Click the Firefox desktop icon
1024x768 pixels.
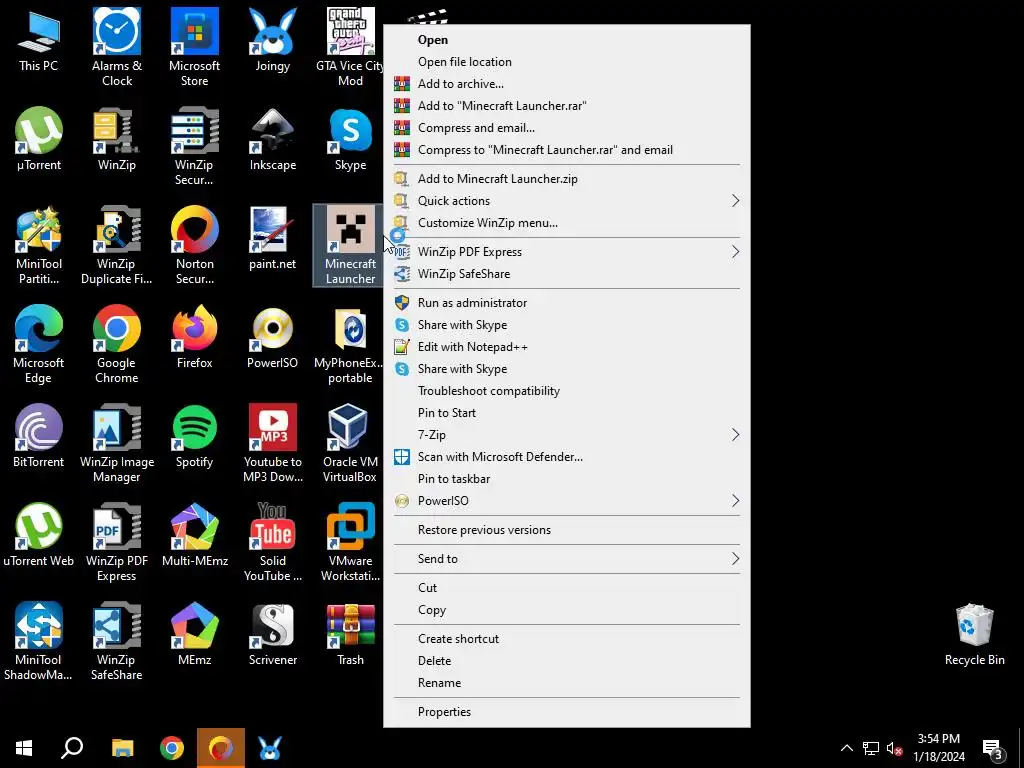tap(195, 338)
